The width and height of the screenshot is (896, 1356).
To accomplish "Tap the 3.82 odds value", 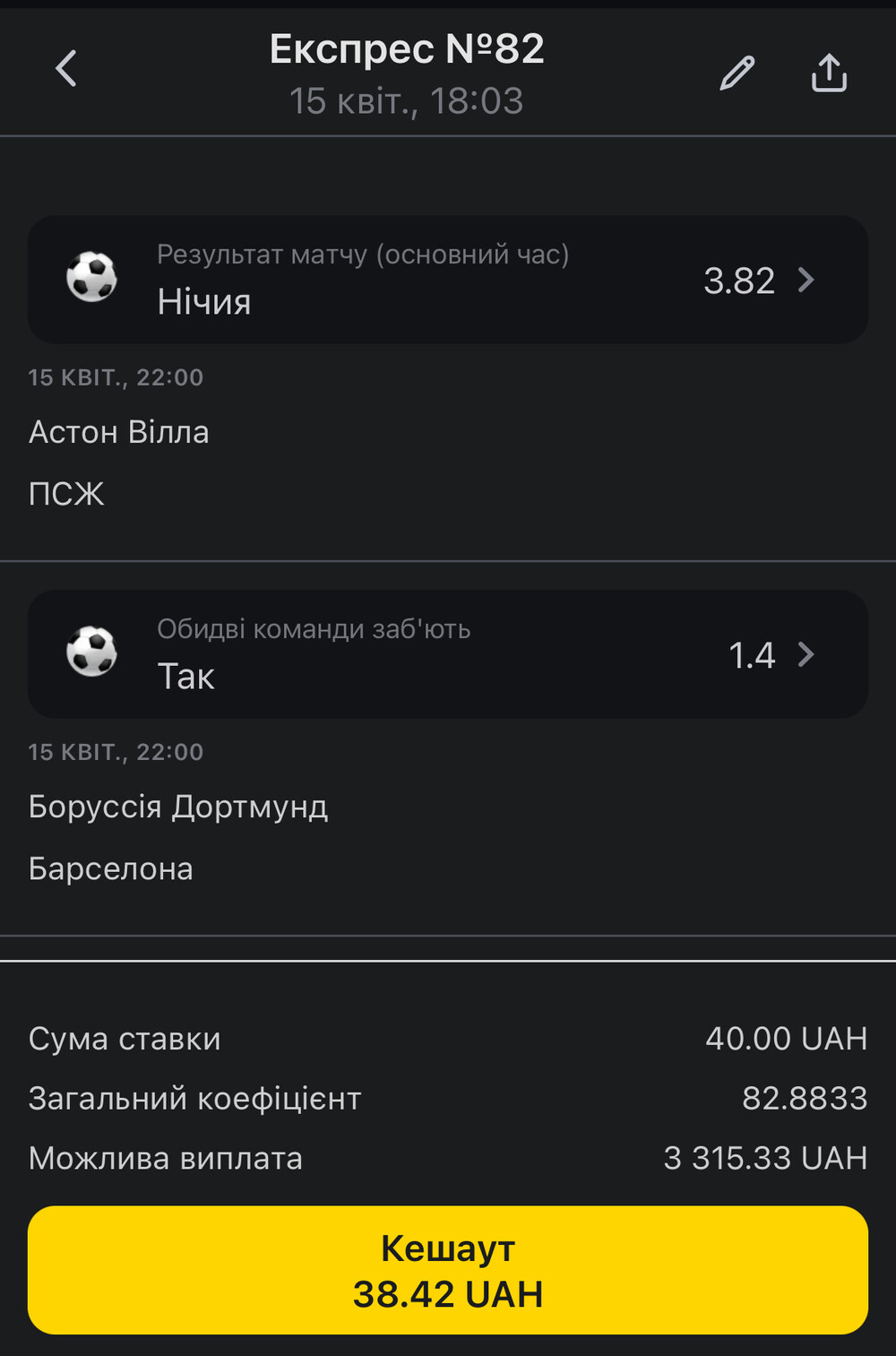I will click(739, 281).
